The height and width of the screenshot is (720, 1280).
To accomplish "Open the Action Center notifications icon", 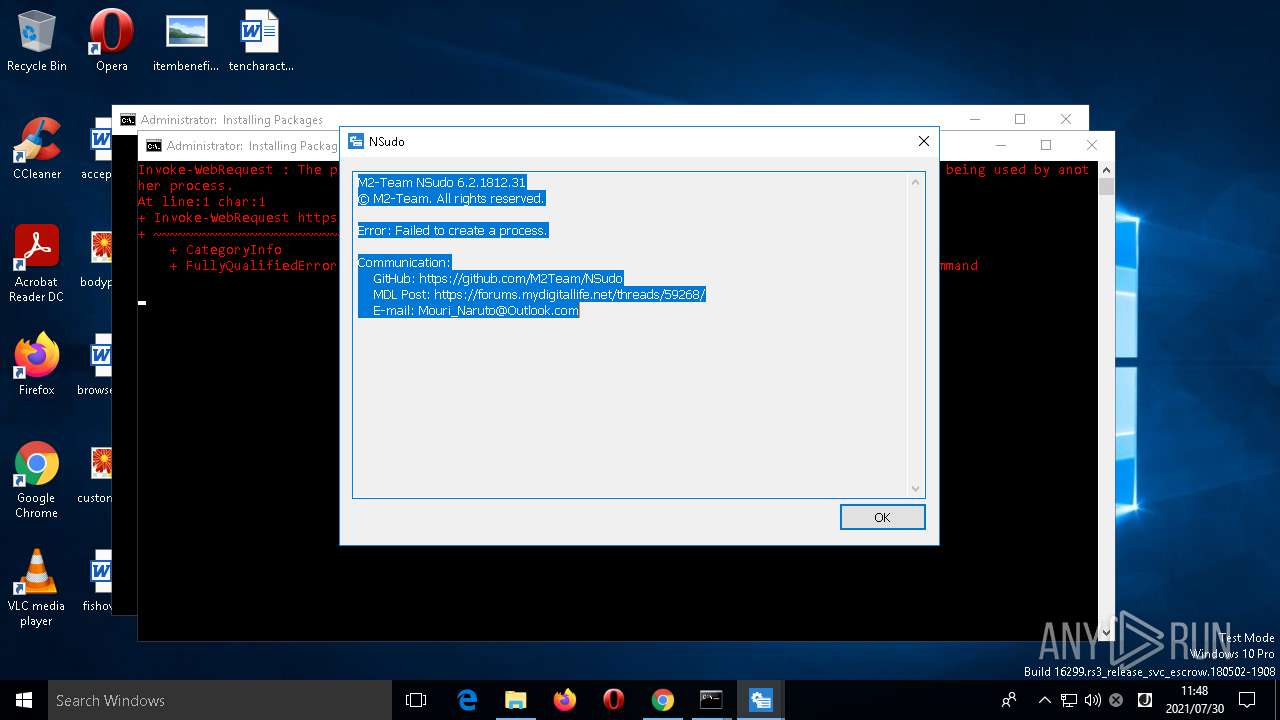I will [x=1247, y=700].
